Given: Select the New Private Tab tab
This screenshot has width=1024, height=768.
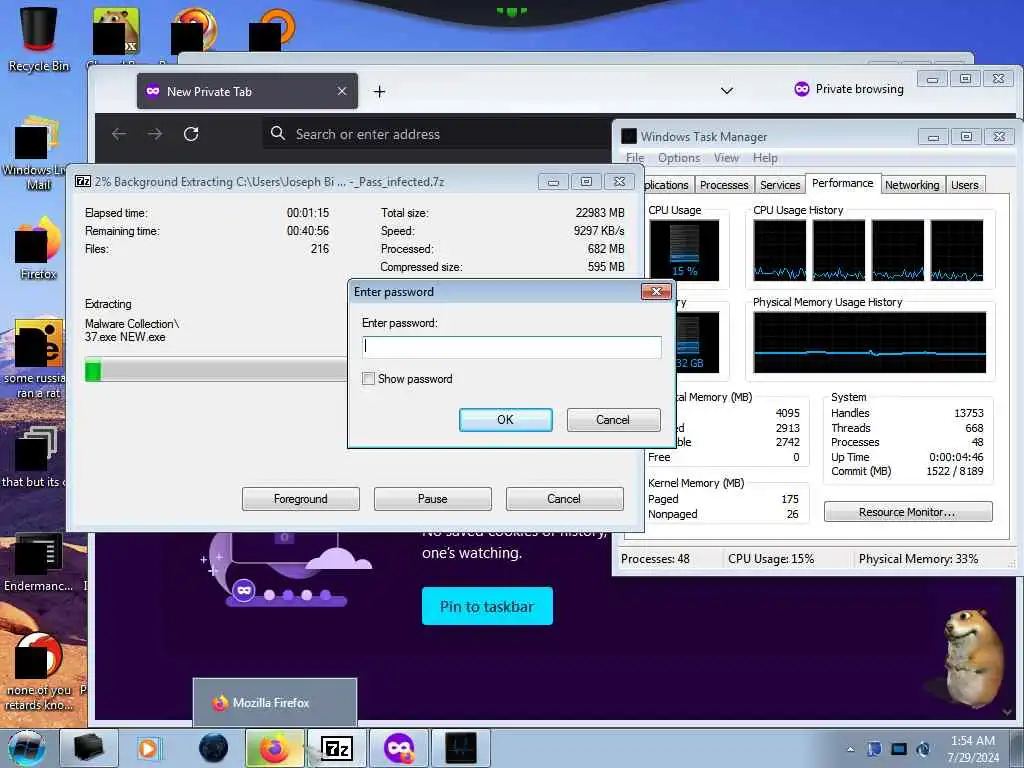Looking at the screenshot, I should pos(247,91).
